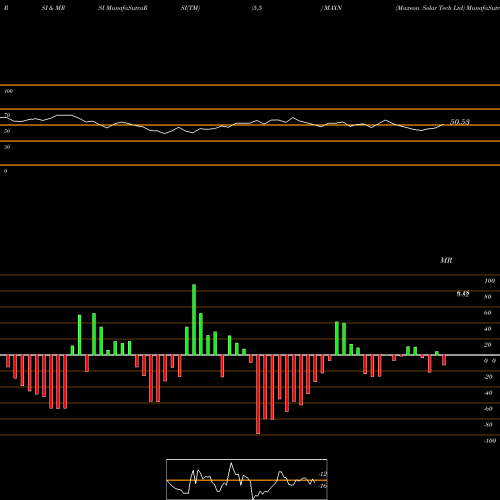
Task: Click the '40' label on the MR axis
Action: (x=488, y=329)
